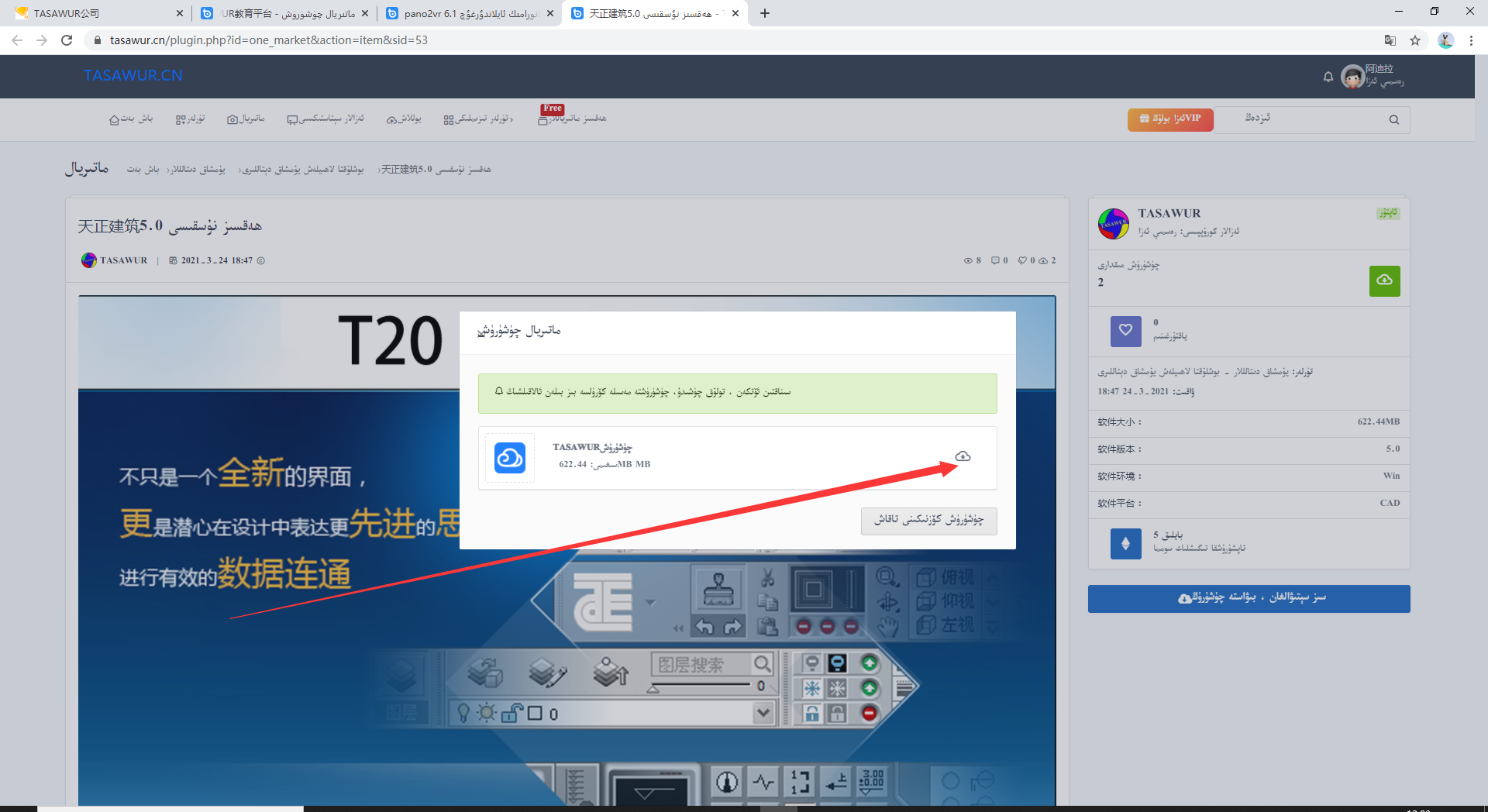Click the TASAWUR.CN site logo
This screenshot has height=812, width=1488.
[133, 75]
